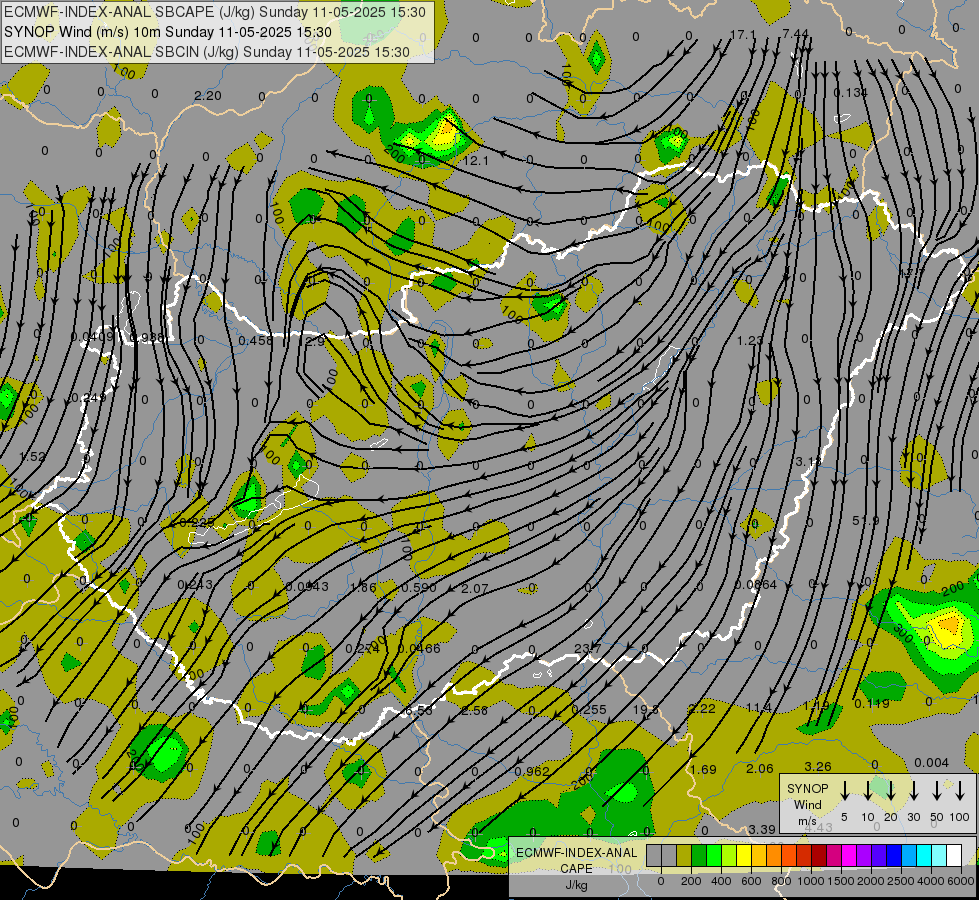The width and height of the screenshot is (979, 900).
Task: Click the 0.119 value on the map
Action: point(872,704)
